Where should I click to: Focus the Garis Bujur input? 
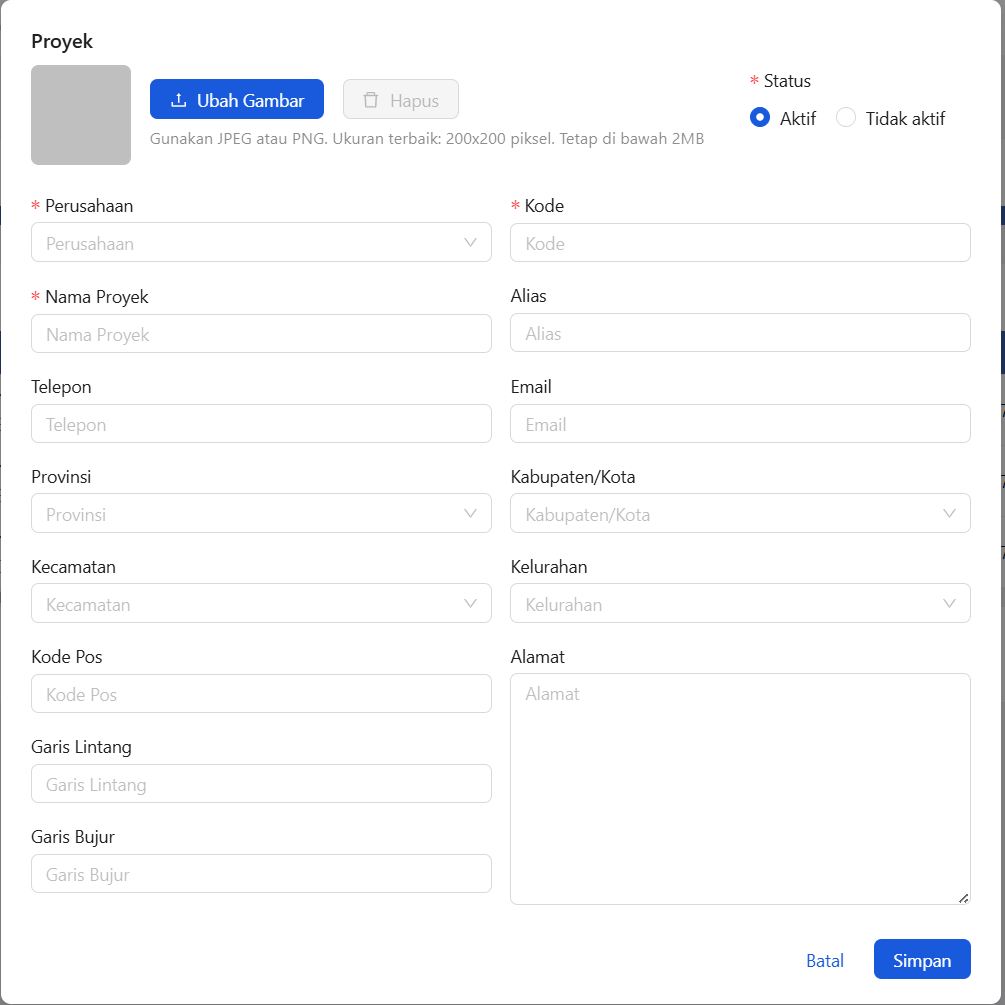tap(261, 874)
